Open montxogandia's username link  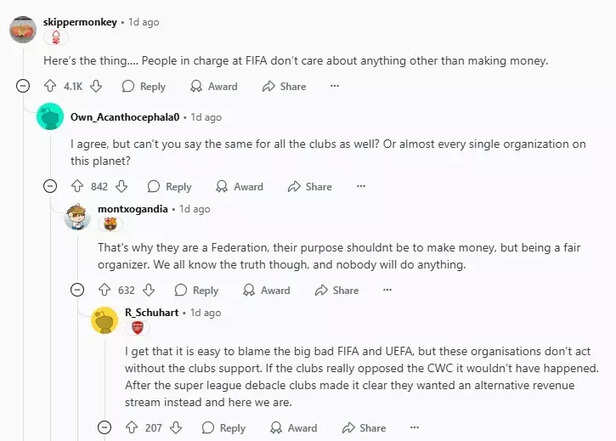(x=133, y=209)
